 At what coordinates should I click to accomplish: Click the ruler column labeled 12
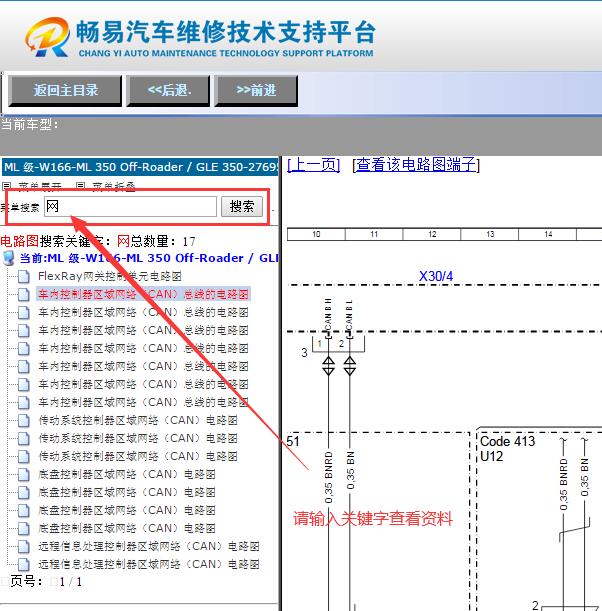[x=432, y=234]
